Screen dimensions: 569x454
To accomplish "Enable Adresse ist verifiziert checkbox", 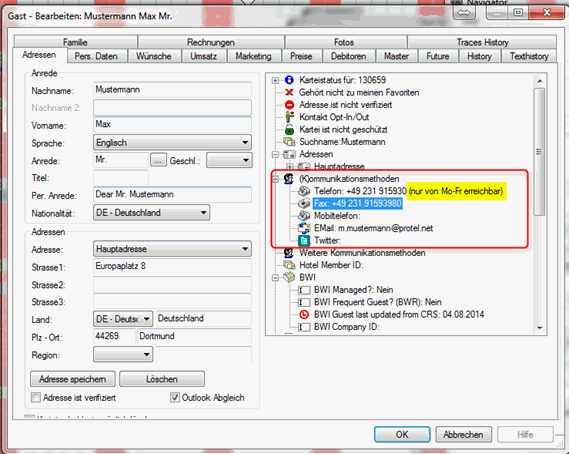I will click(36, 397).
